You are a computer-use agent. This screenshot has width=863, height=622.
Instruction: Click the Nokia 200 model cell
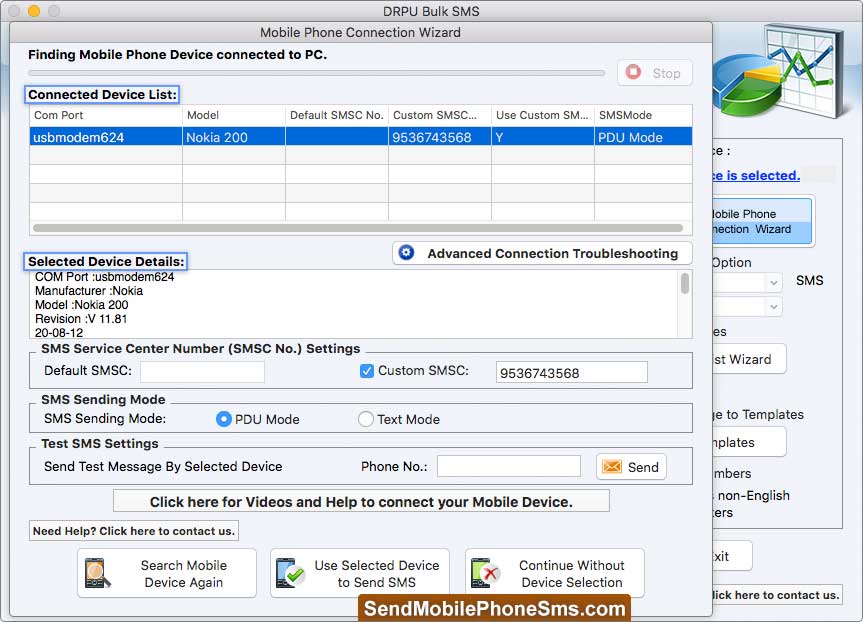coord(234,137)
